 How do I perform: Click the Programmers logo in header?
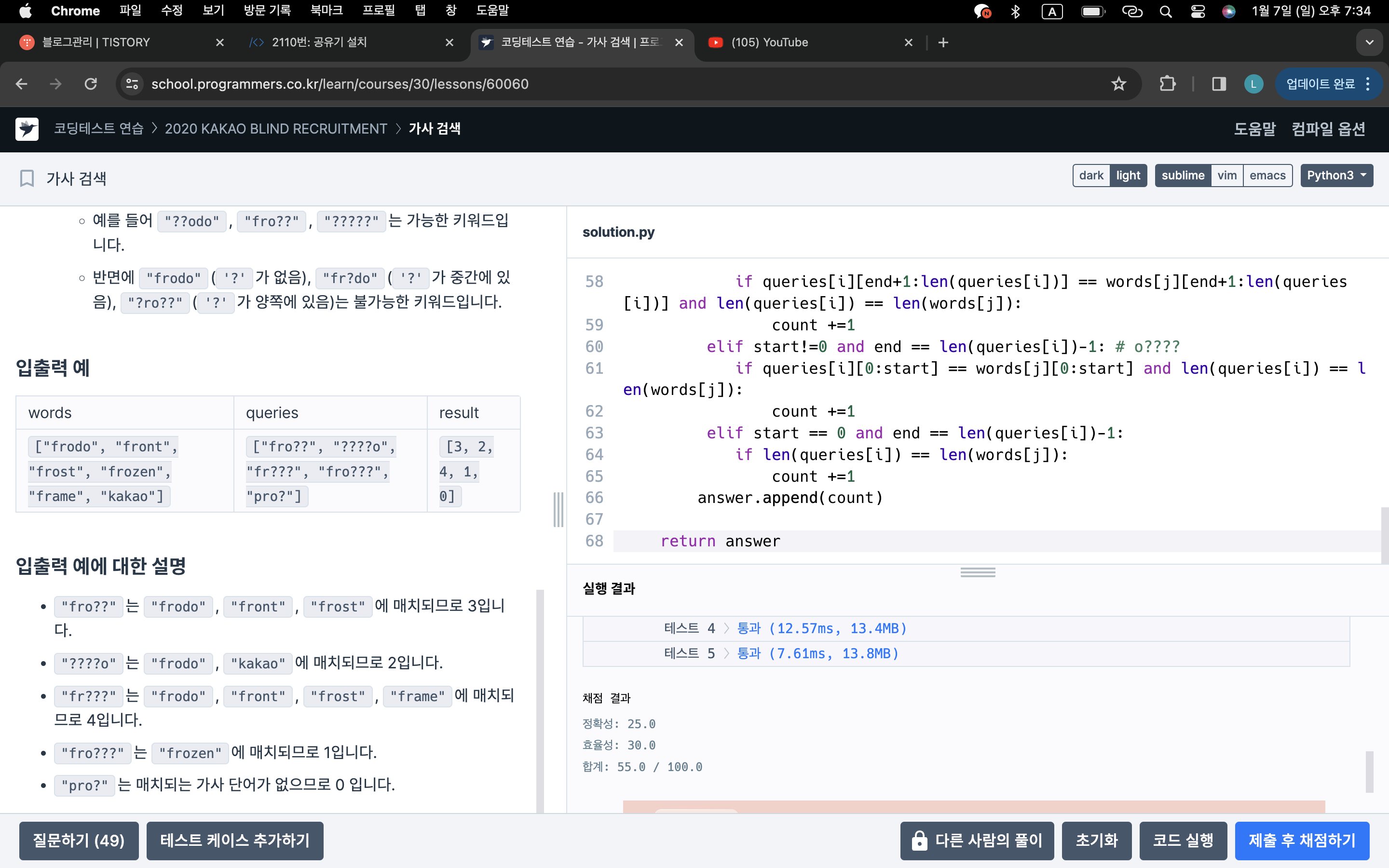(x=27, y=129)
